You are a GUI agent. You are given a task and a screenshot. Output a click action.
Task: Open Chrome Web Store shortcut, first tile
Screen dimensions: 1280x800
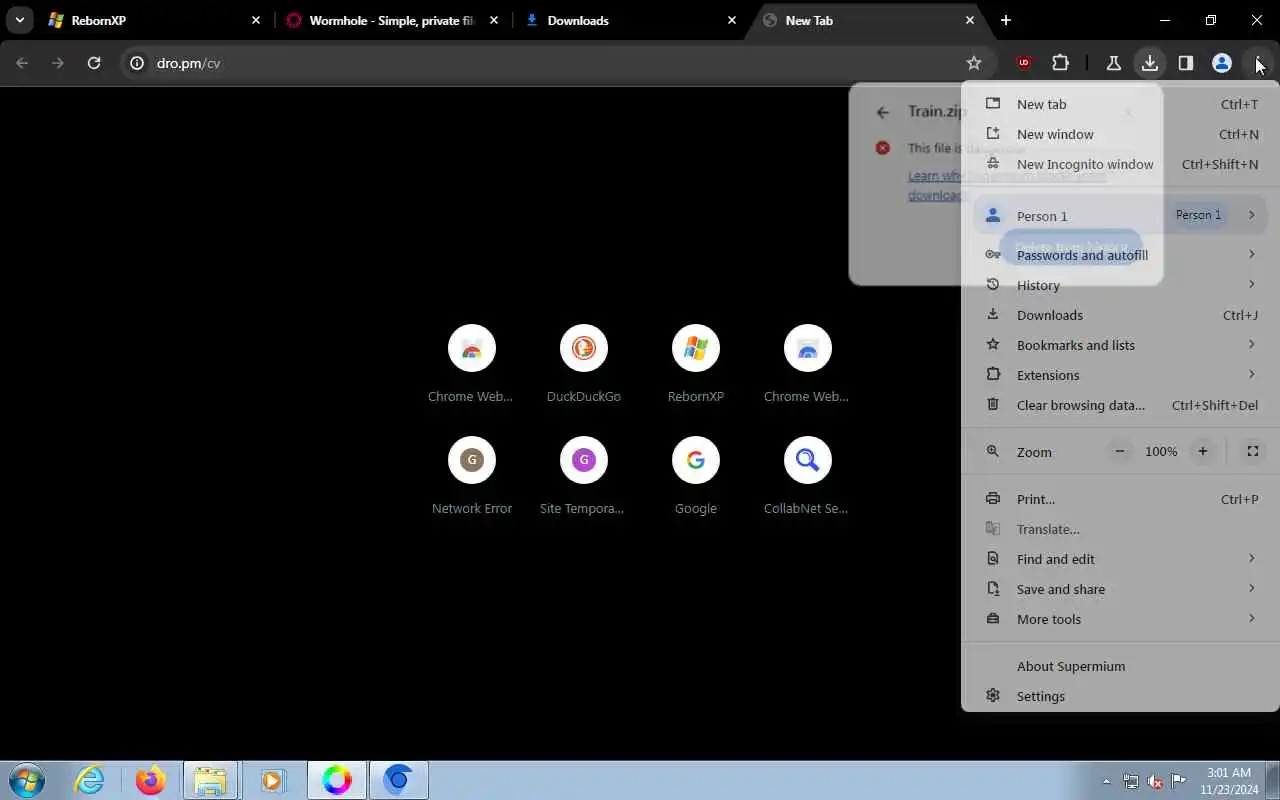[x=471, y=363]
